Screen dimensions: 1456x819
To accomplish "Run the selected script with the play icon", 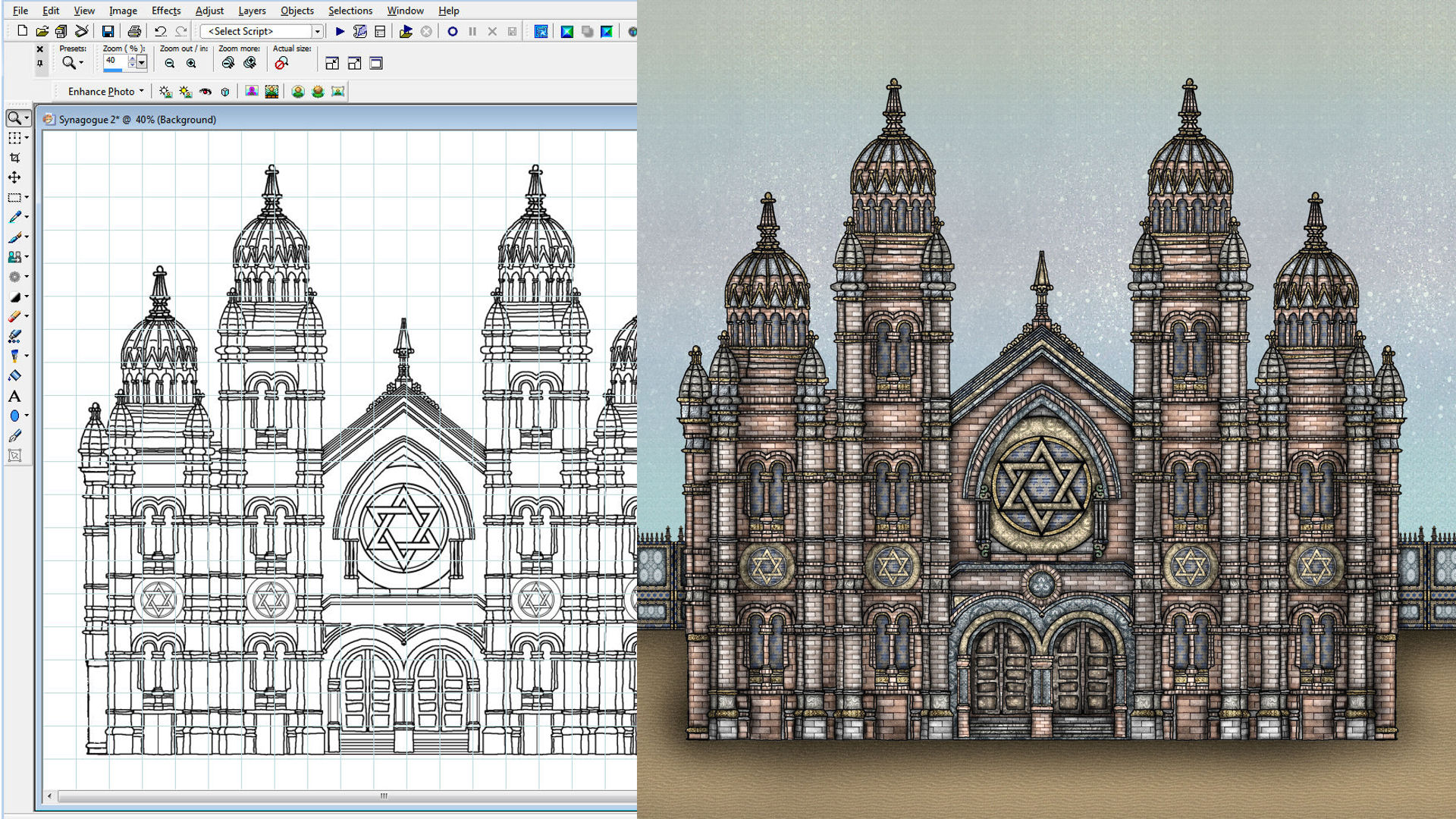I will pyautogui.click(x=340, y=31).
